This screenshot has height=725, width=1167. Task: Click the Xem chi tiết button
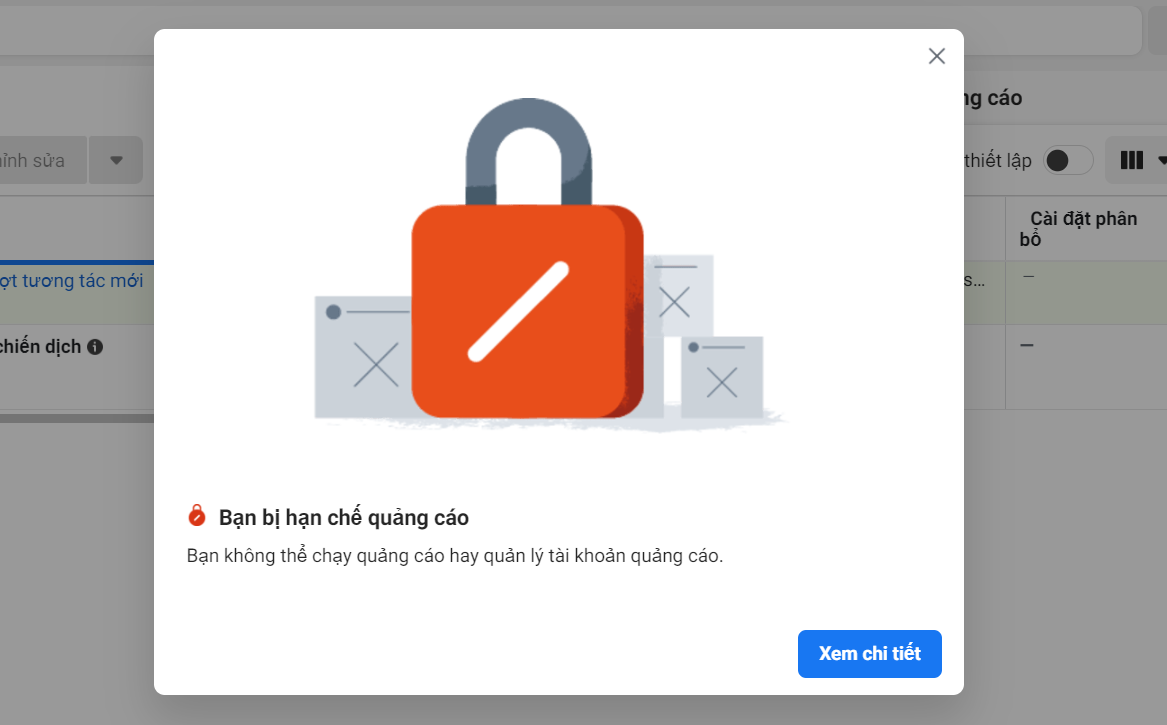point(869,654)
